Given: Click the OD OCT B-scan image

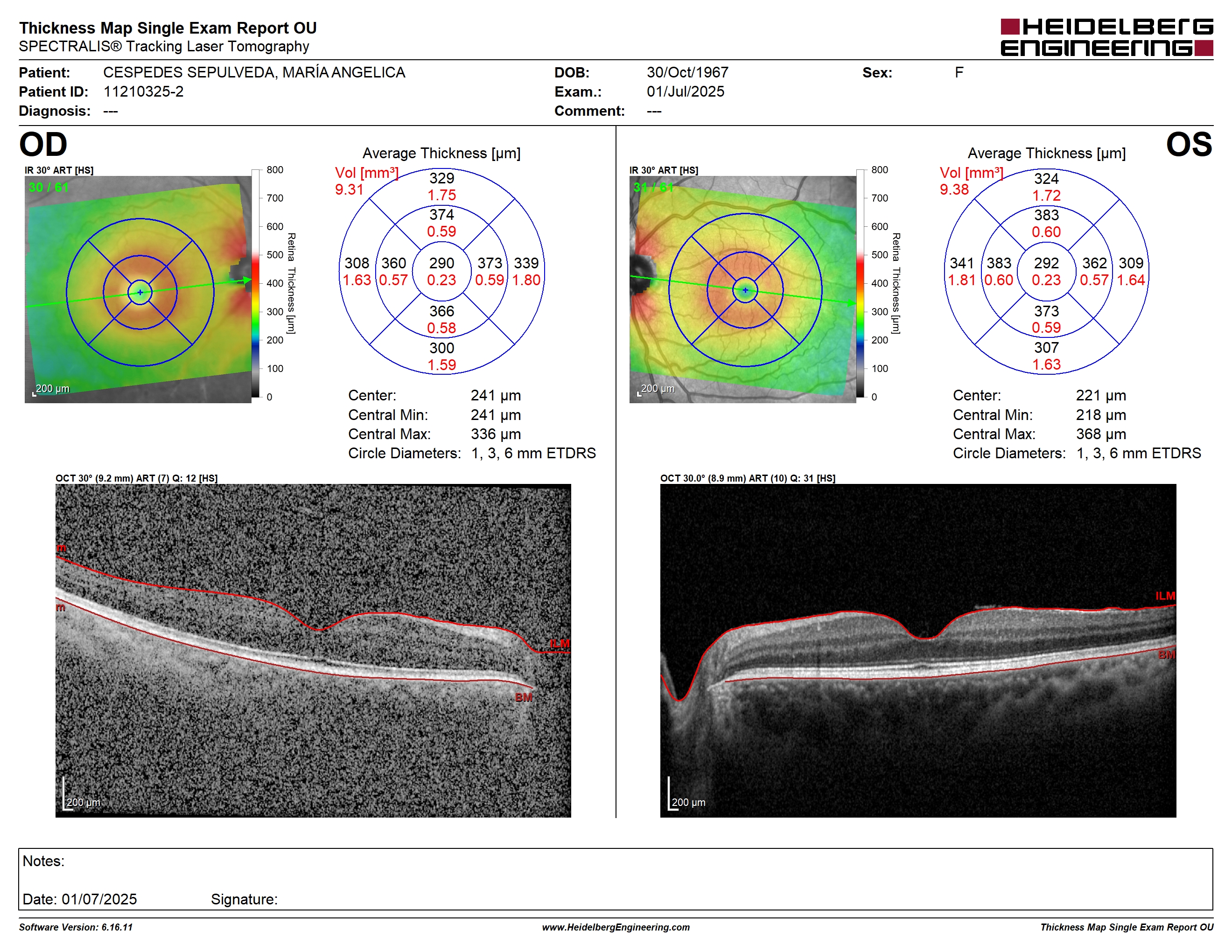Looking at the screenshot, I should (313, 650).
